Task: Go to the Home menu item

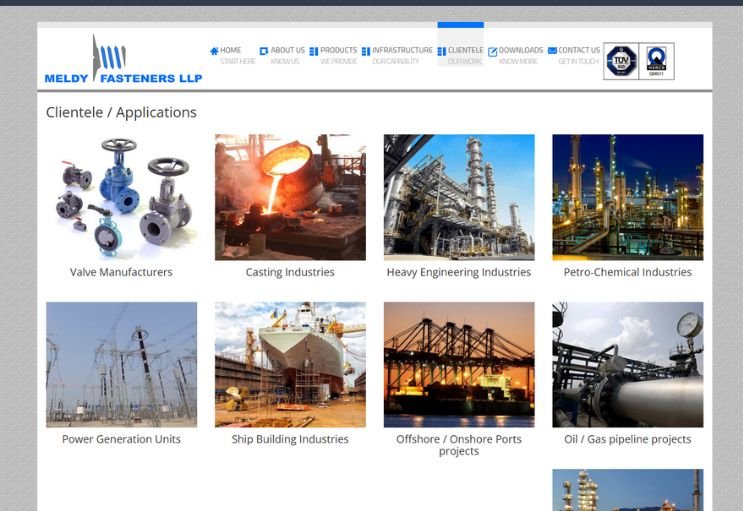Action: point(233,55)
